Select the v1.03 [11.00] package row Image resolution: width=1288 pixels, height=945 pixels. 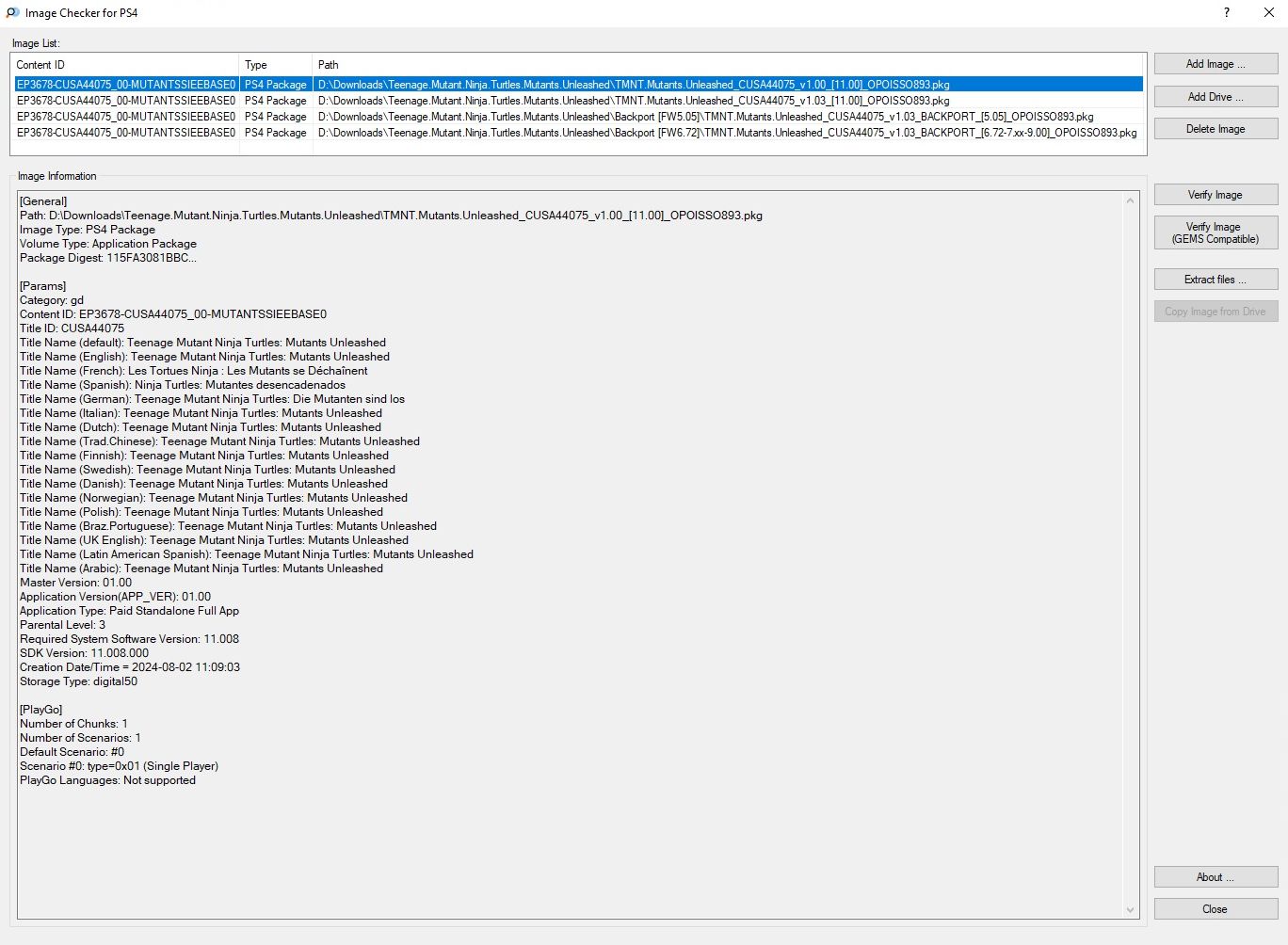(x=578, y=101)
